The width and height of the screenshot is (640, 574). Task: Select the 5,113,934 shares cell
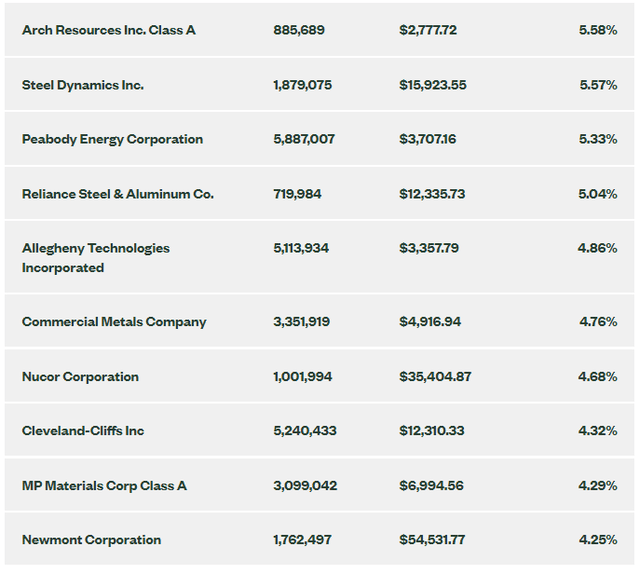tap(301, 248)
